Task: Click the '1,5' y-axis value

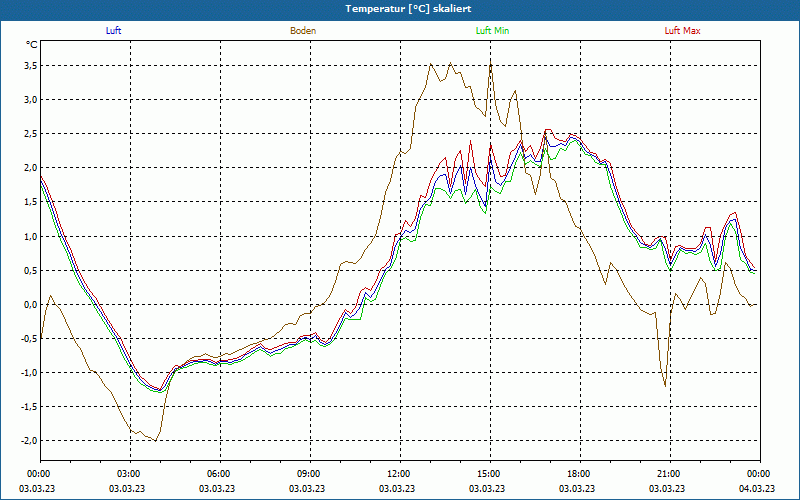Action: pyautogui.click(x=31, y=202)
